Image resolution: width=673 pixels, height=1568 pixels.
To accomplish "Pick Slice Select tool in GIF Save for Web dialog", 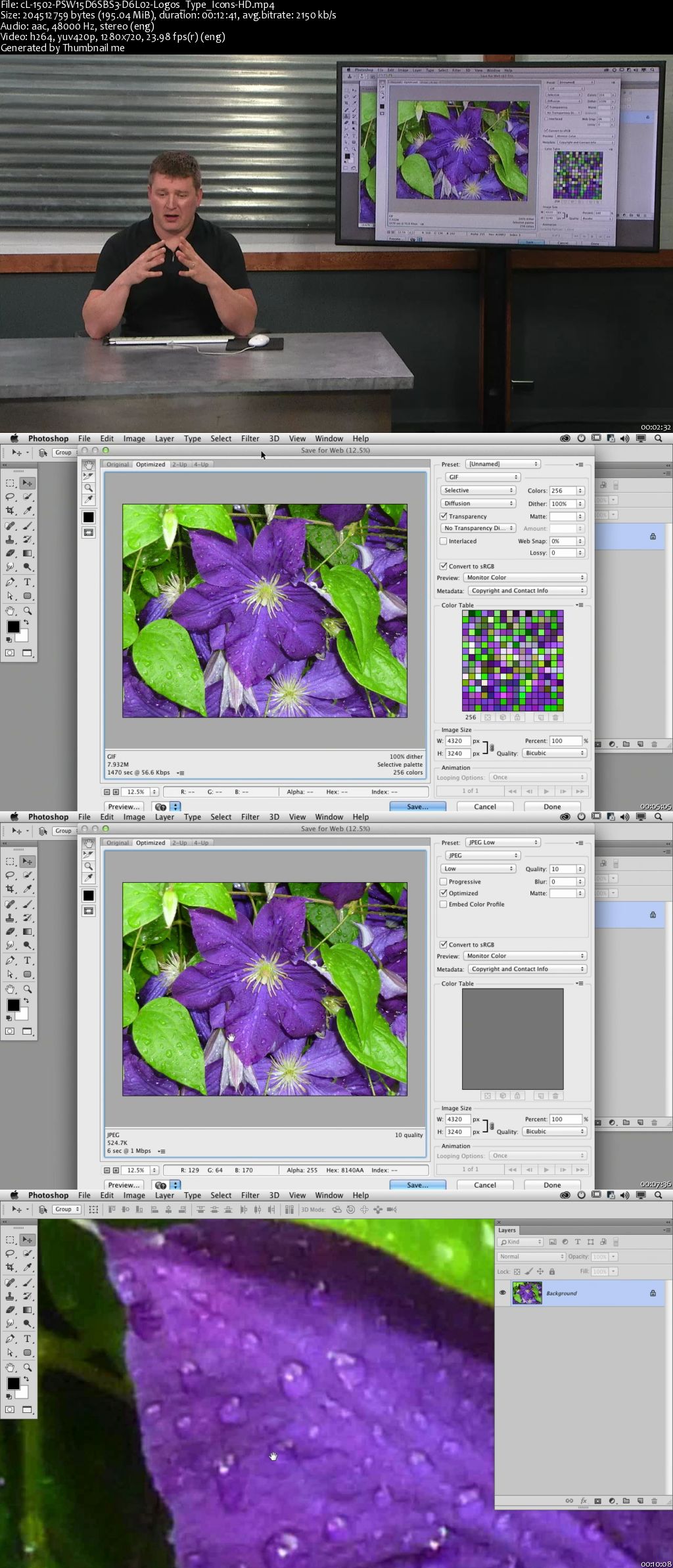I will pos(88,476).
